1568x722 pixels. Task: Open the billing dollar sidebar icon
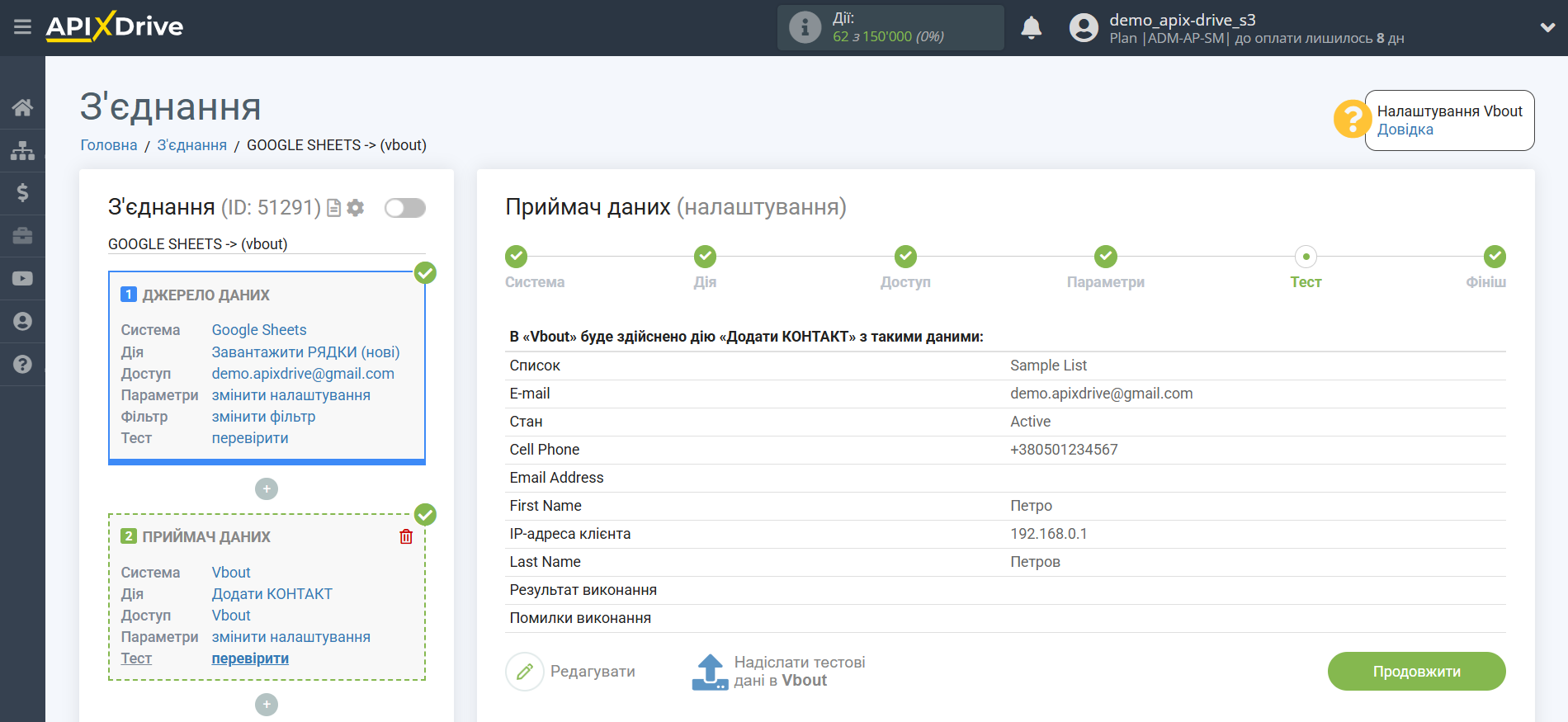click(x=22, y=193)
